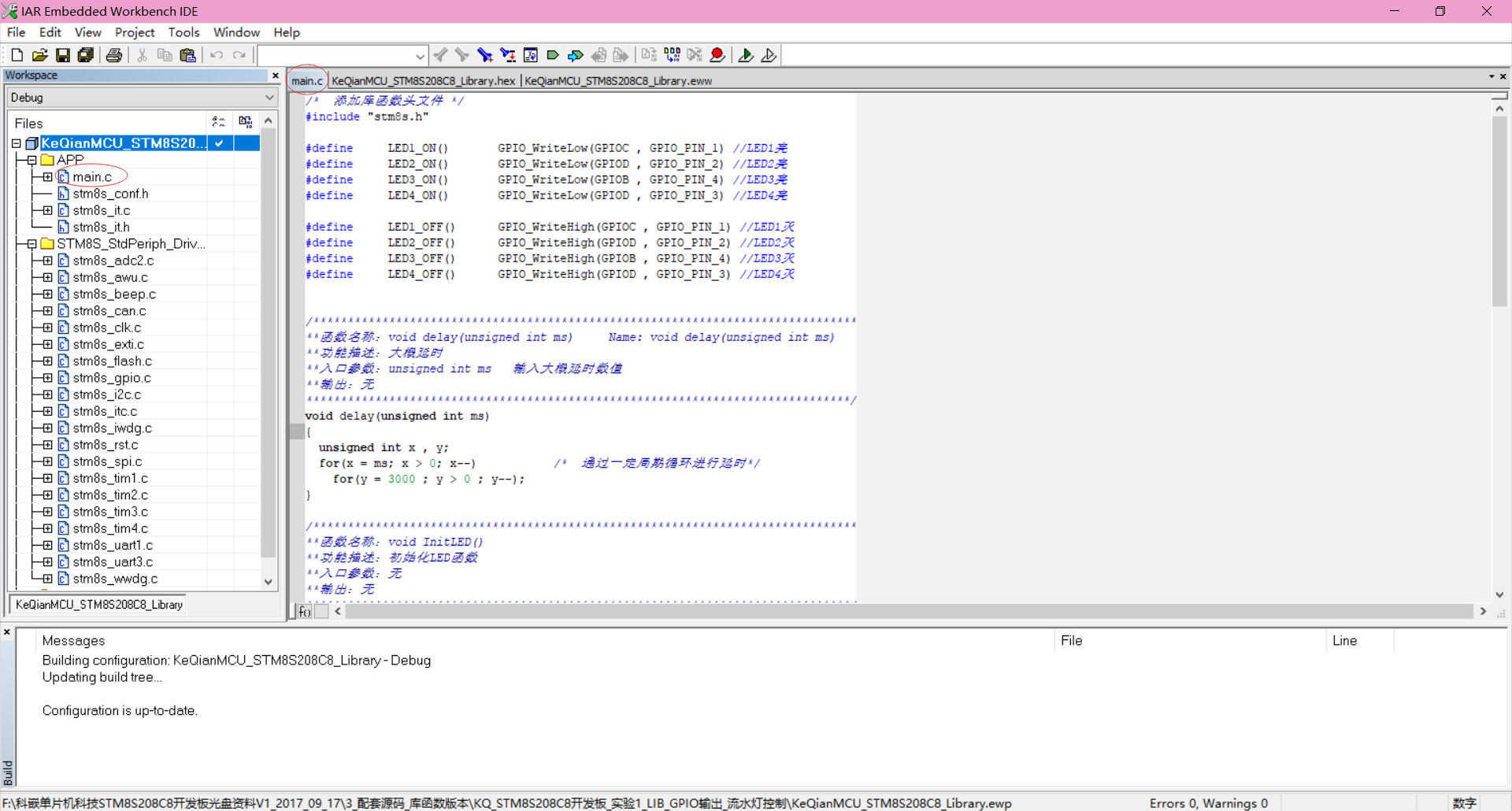
Task: Expand the stm8s_gpio.c node
Action: [47, 378]
